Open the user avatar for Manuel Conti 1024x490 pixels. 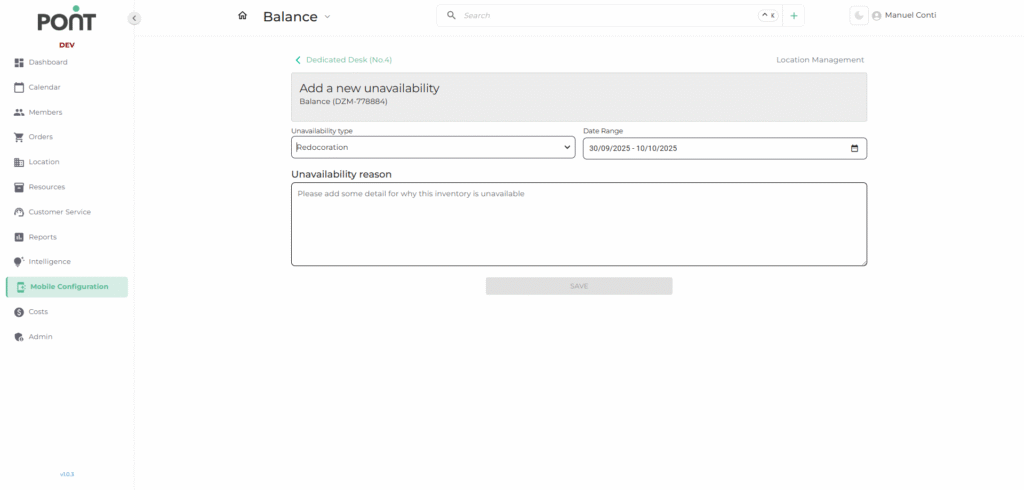coord(876,16)
